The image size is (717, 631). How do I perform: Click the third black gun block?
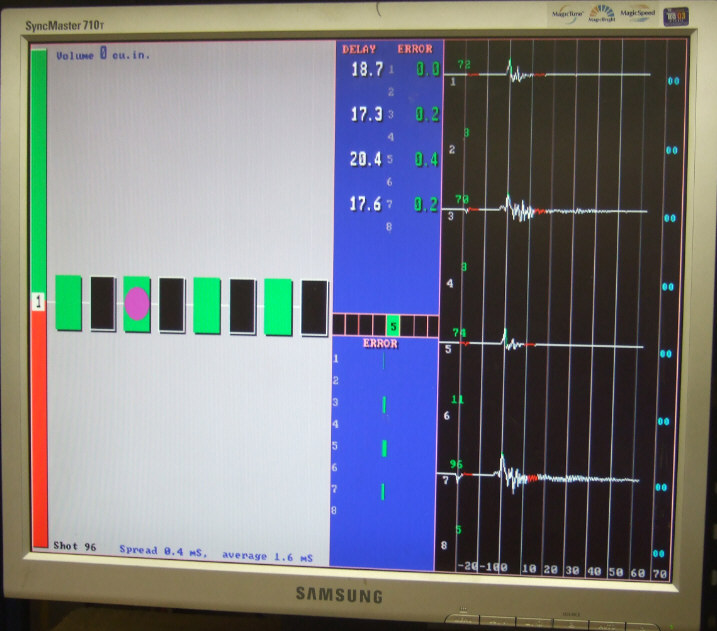pos(243,306)
